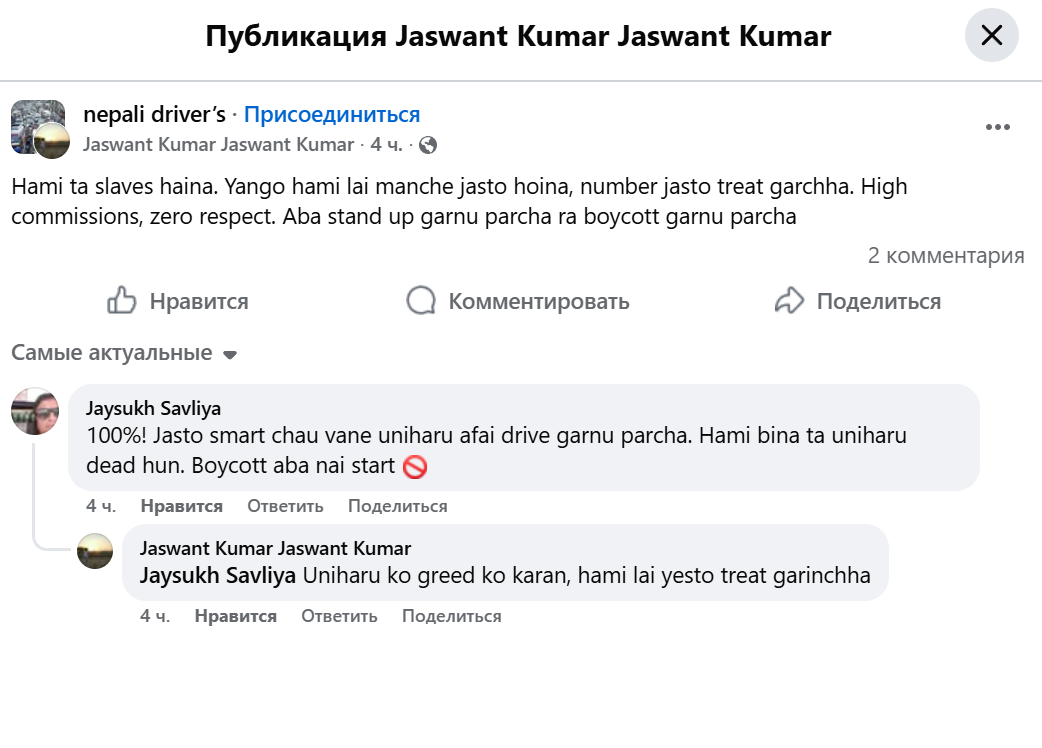
Task: Like Jaysukh Savliya's comment
Action: pos(181,506)
